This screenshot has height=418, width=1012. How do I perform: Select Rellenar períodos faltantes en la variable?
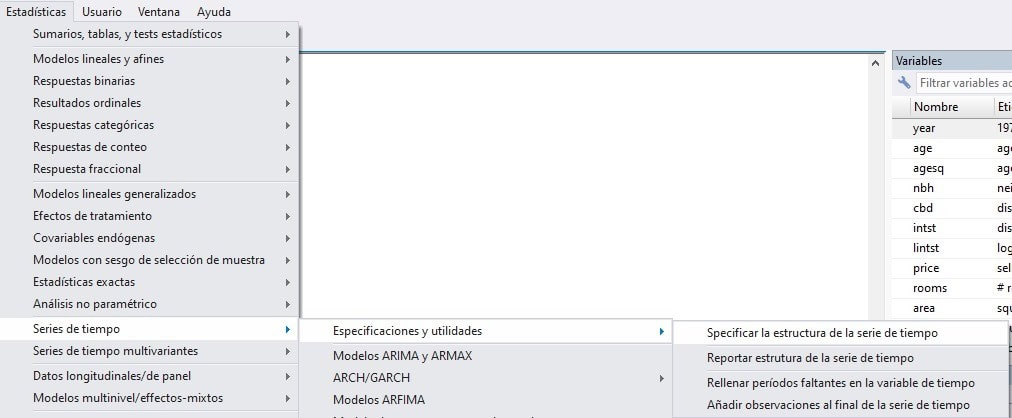coord(840,383)
